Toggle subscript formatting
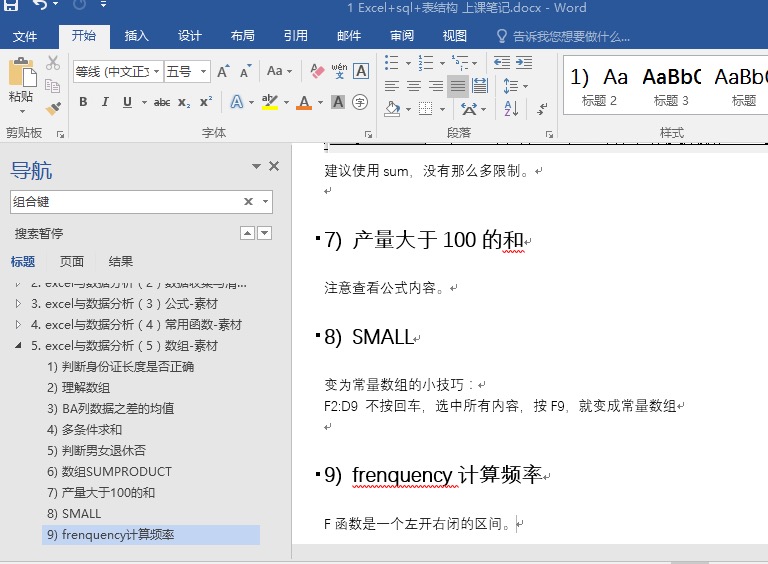This screenshot has width=768, height=564. click(x=184, y=102)
